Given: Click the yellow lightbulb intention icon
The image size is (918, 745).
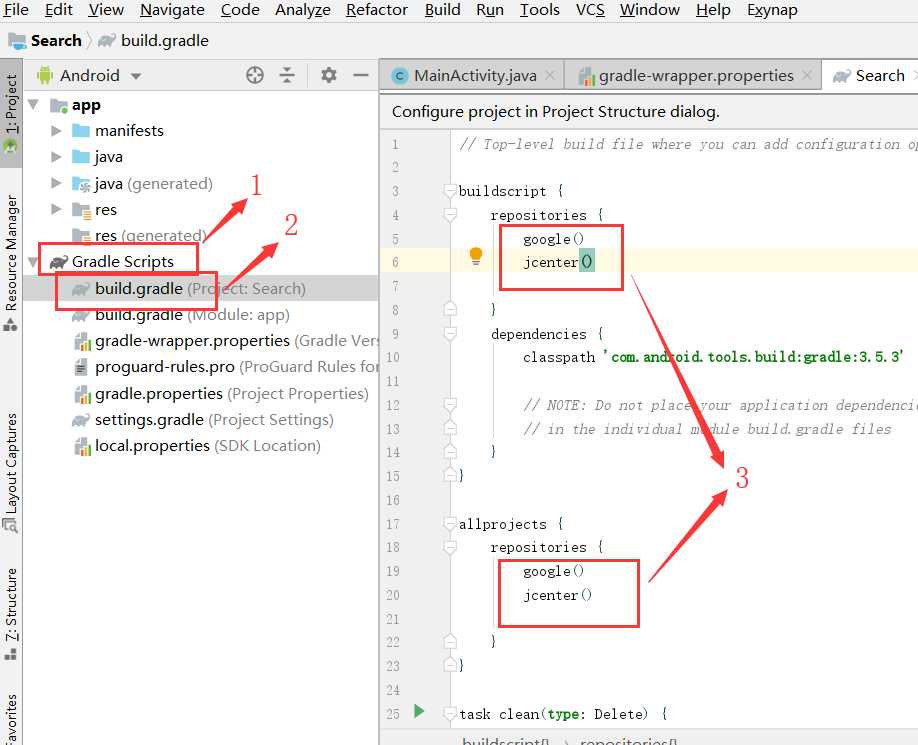Looking at the screenshot, I should tap(476, 256).
